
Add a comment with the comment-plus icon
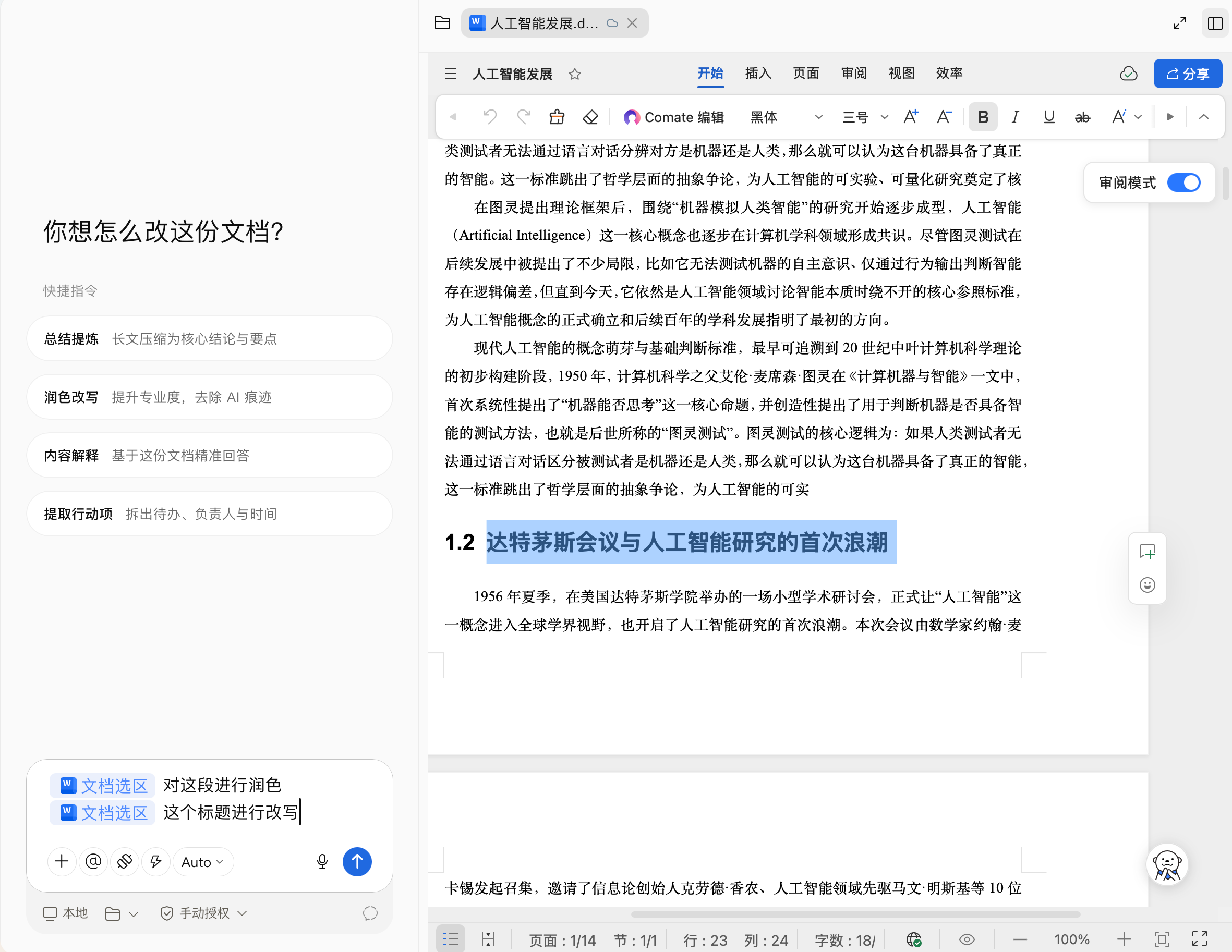click(x=1147, y=551)
